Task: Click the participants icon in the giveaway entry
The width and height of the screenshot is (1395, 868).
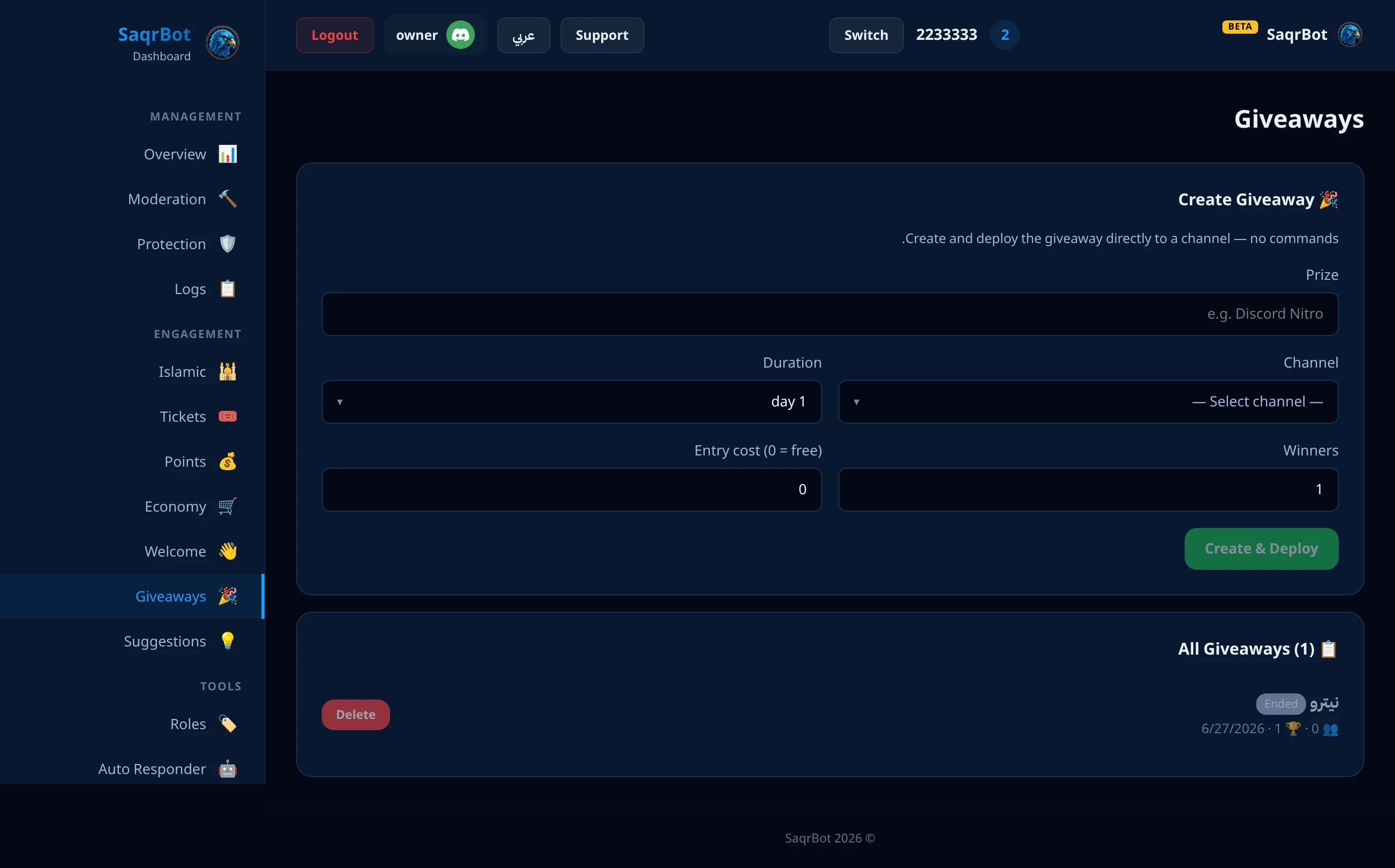Action: coord(1330,729)
